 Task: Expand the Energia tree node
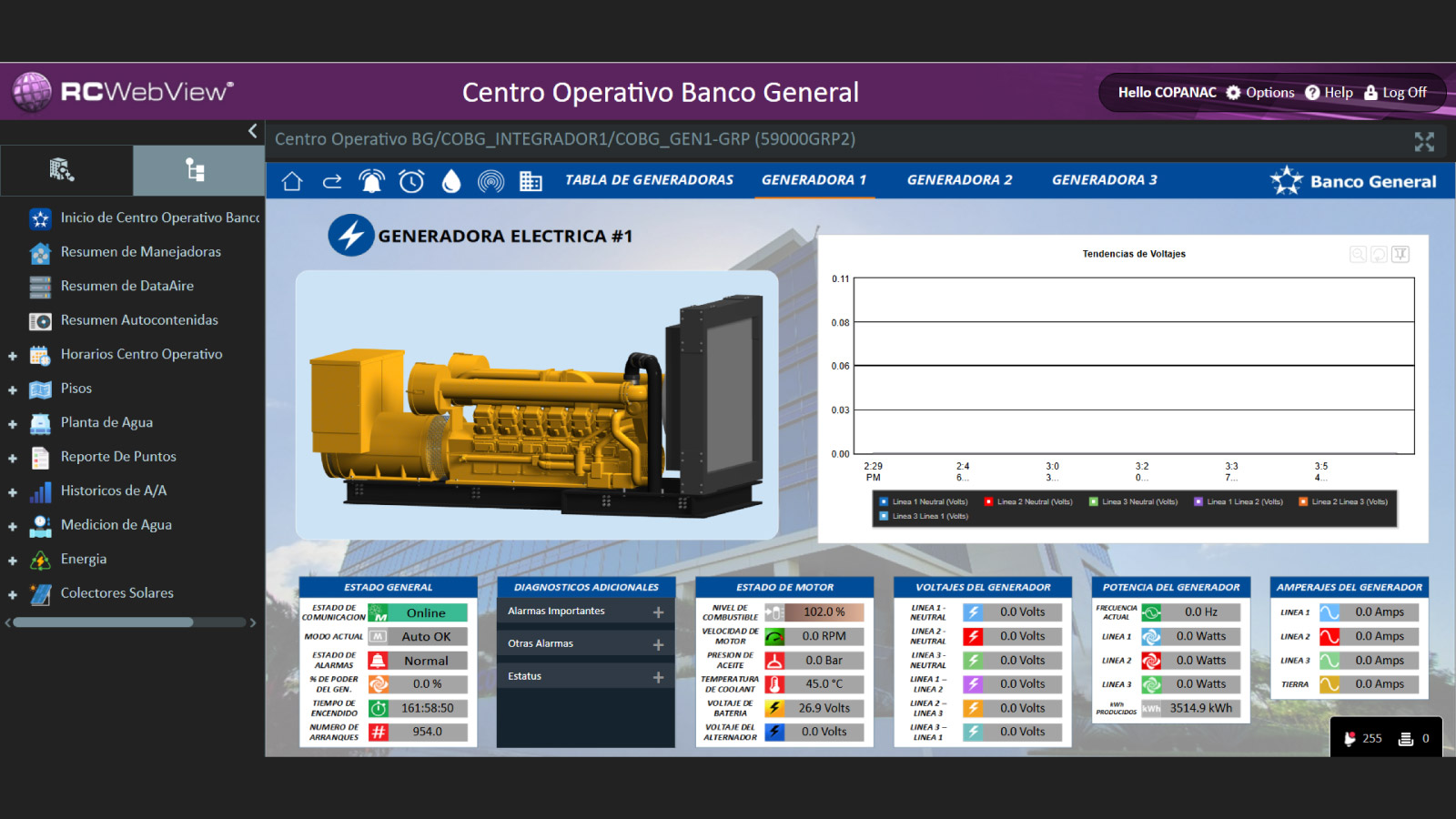[x=13, y=561]
